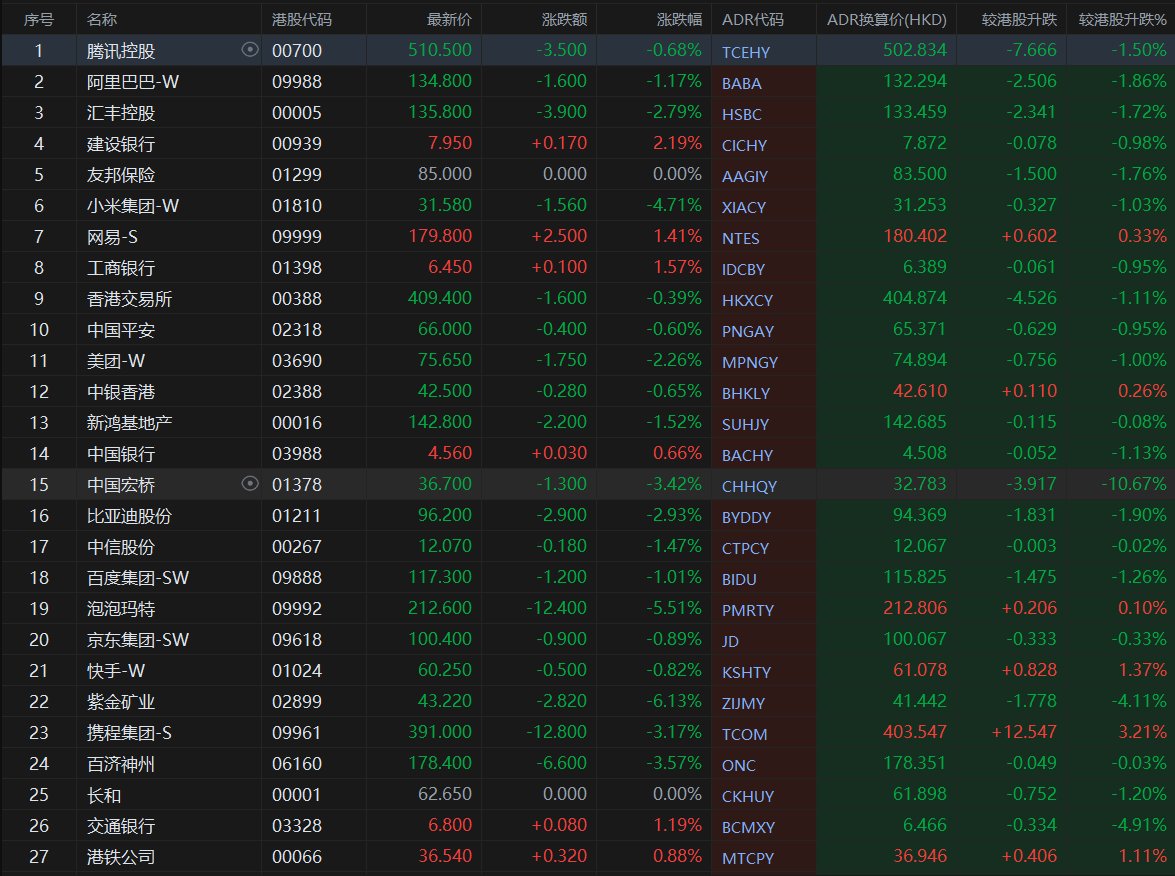Screen dimensions: 1175x876
Task: Click the circle icon beside 中国宏桥
Action: pyautogui.click(x=250, y=485)
